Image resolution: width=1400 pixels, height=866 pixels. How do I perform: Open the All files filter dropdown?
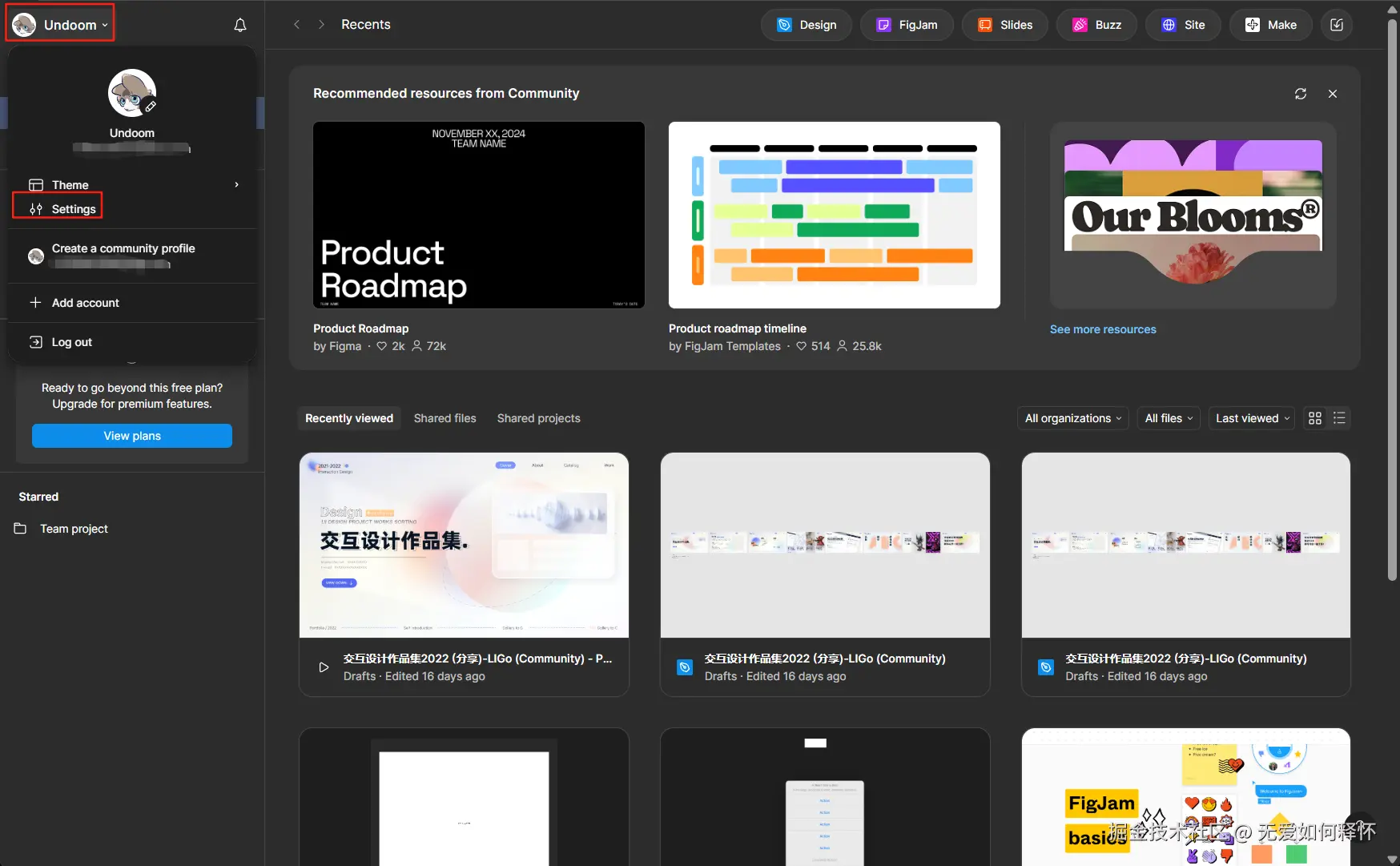[x=1169, y=418]
